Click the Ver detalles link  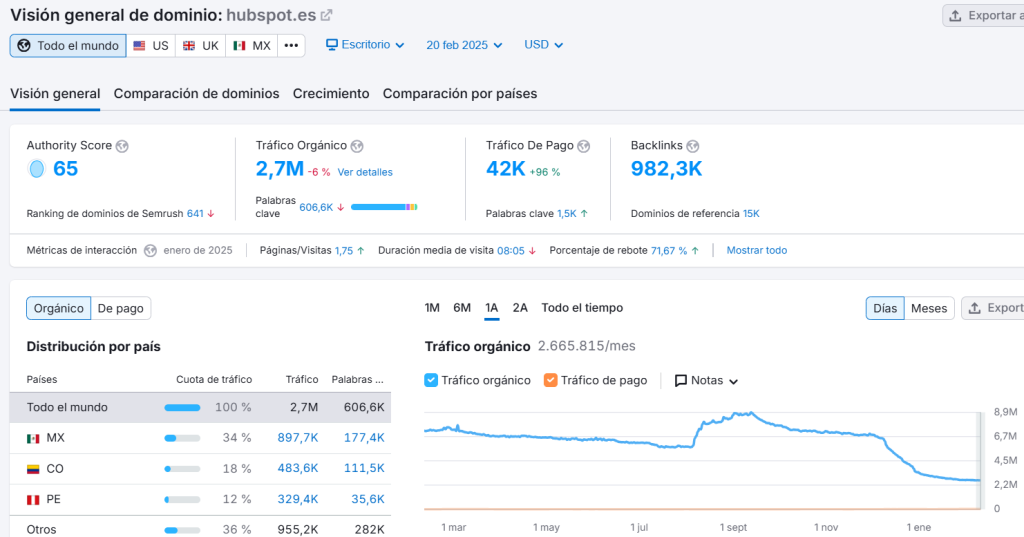[365, 172]
